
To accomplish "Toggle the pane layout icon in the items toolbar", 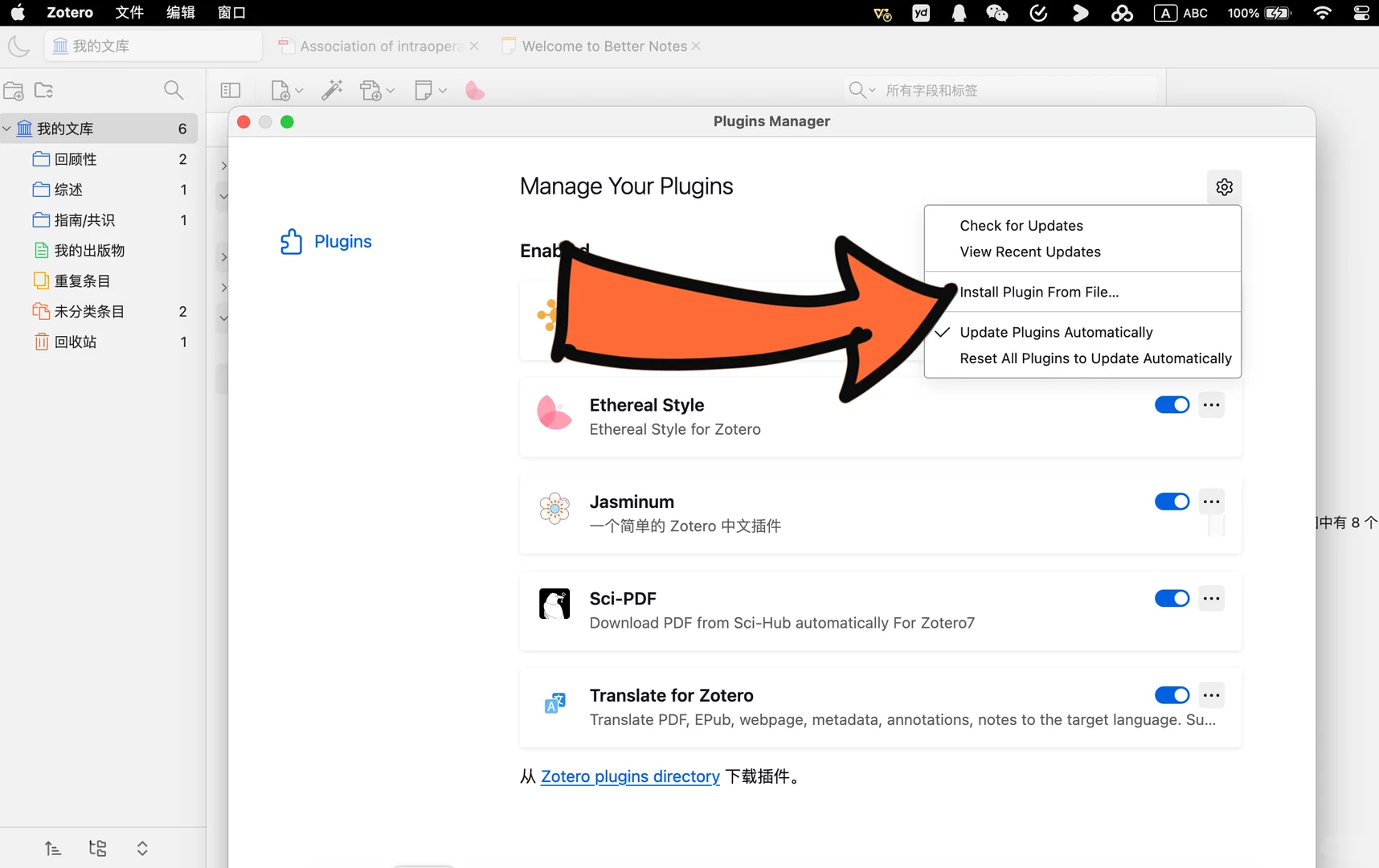I will click(231, 91).
